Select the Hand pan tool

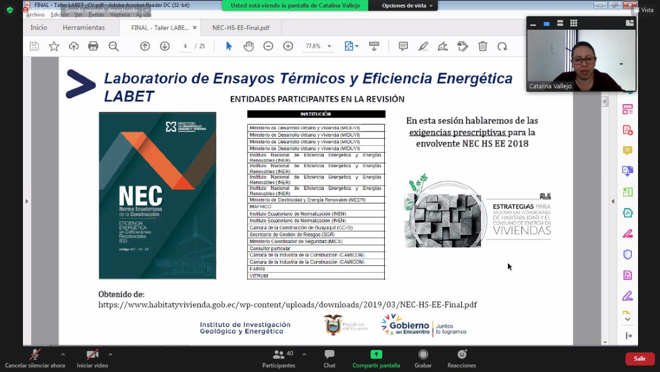coord(248,46)
